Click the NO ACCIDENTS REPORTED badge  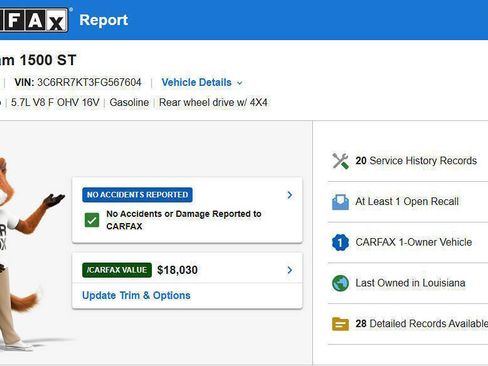[137, 195]
